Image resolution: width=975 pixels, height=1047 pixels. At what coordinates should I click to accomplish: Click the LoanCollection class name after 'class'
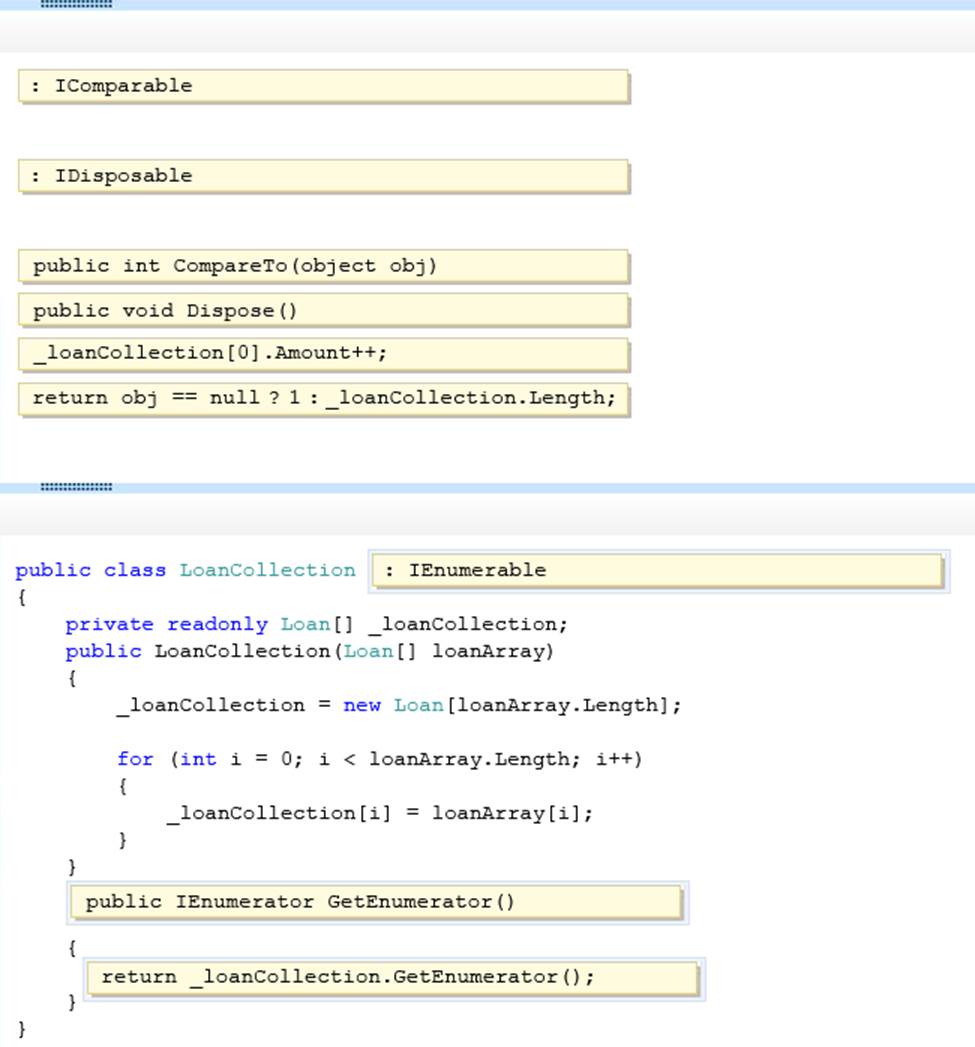click(x=267, y=570)
